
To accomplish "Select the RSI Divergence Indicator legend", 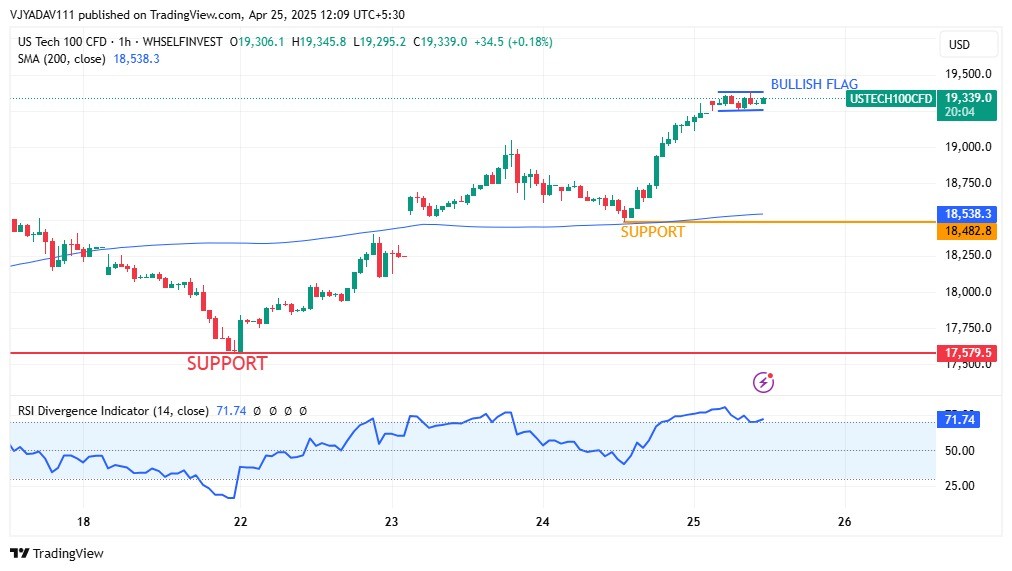I will point(113,411).
